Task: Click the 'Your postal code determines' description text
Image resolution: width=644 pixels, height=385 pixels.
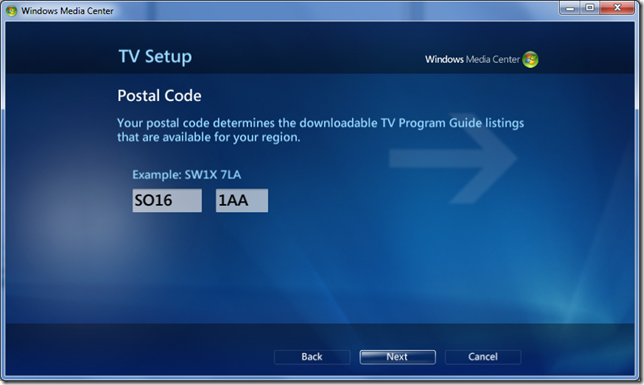Action: (320, 130)
